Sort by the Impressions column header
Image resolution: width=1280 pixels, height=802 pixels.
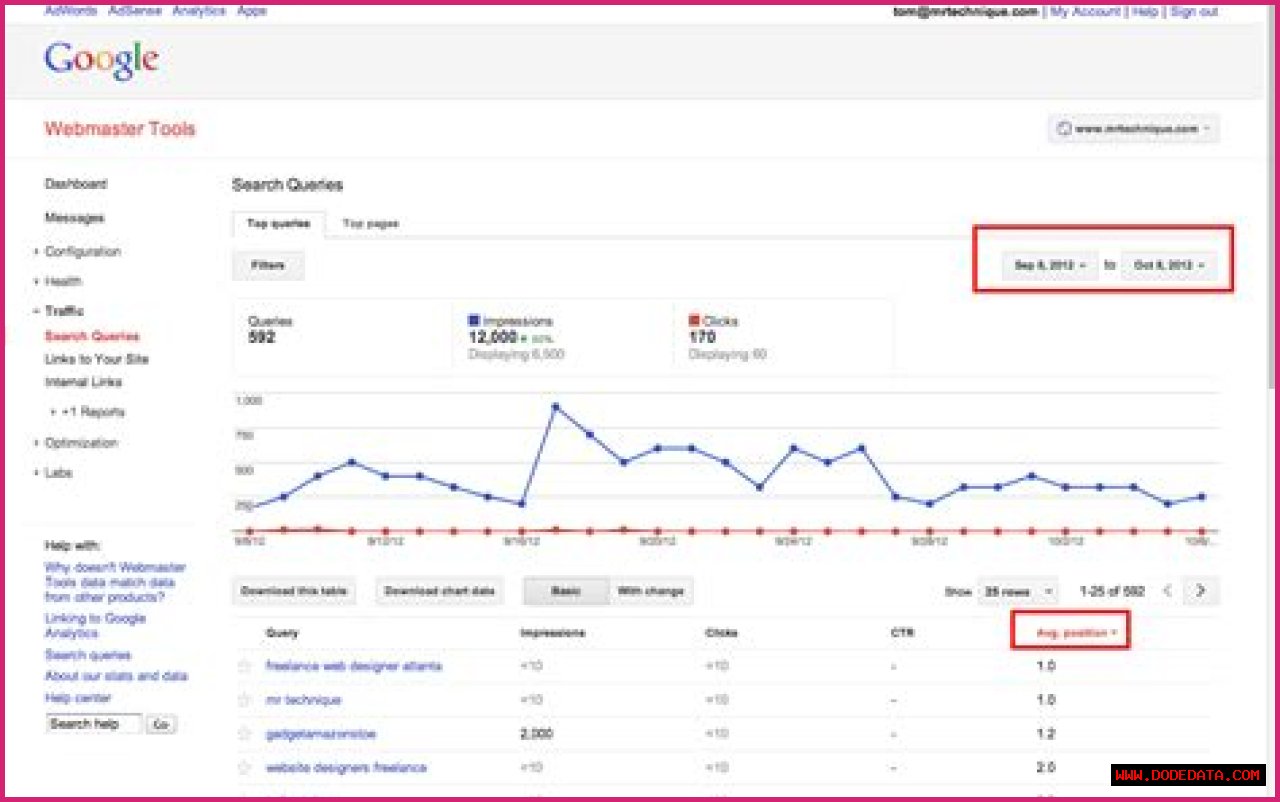(x=553, y=633)
